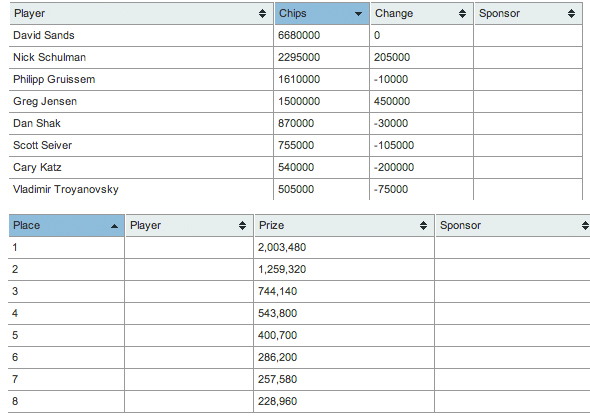Click Scott Seiver change value -105000
The image size is (590, 420).
pos(394,145)
